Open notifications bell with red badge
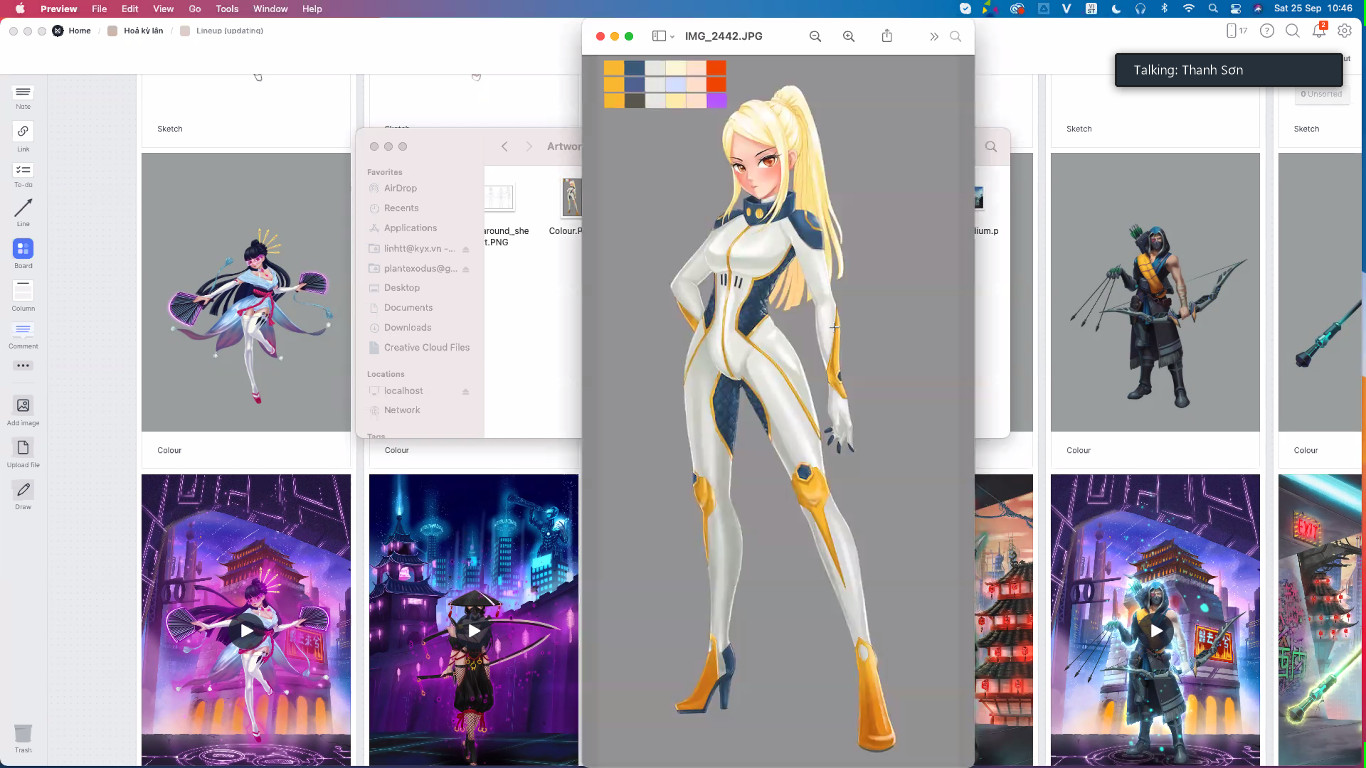The height and width of the screenshot is (768, 1366). pyautogui.click(x=1319, y=31)
